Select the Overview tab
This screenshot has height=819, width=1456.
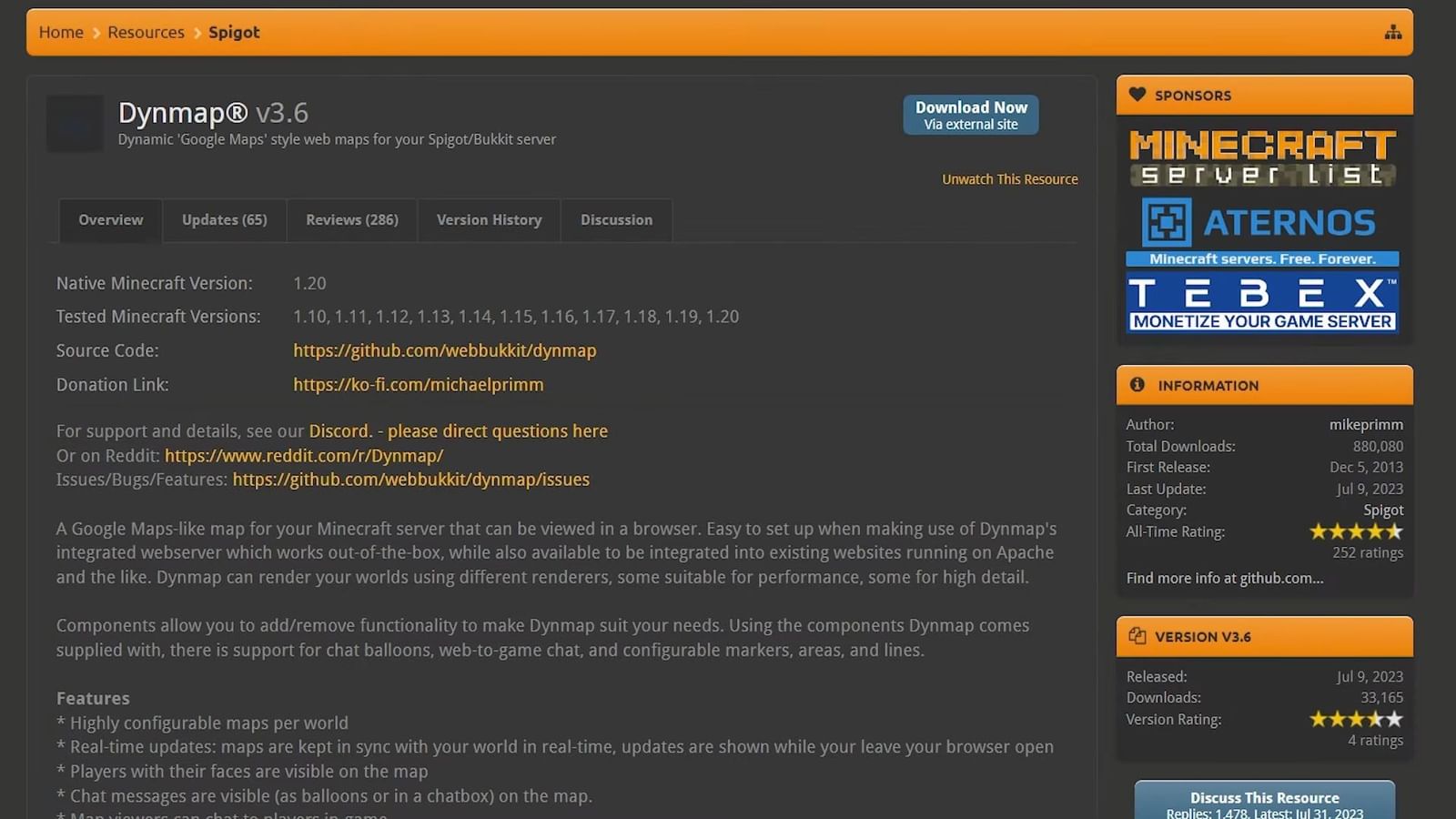(x=110, y=220)
